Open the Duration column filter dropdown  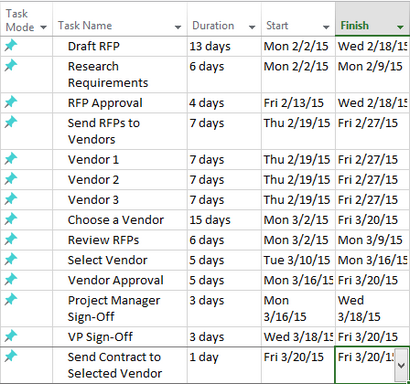pos(252,27)
